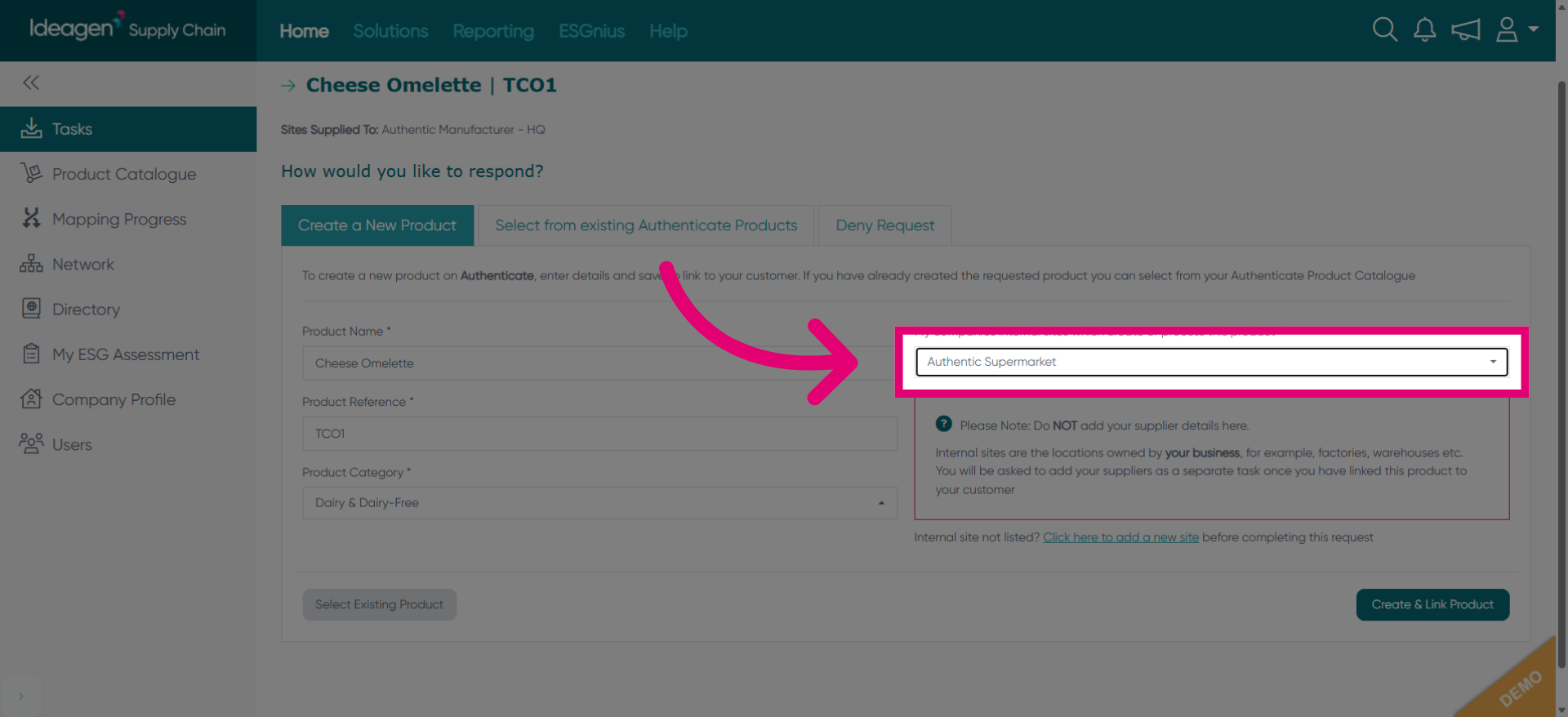
Task: Click the Ideagen Supply Chain logo
Action: pos(127,27)
